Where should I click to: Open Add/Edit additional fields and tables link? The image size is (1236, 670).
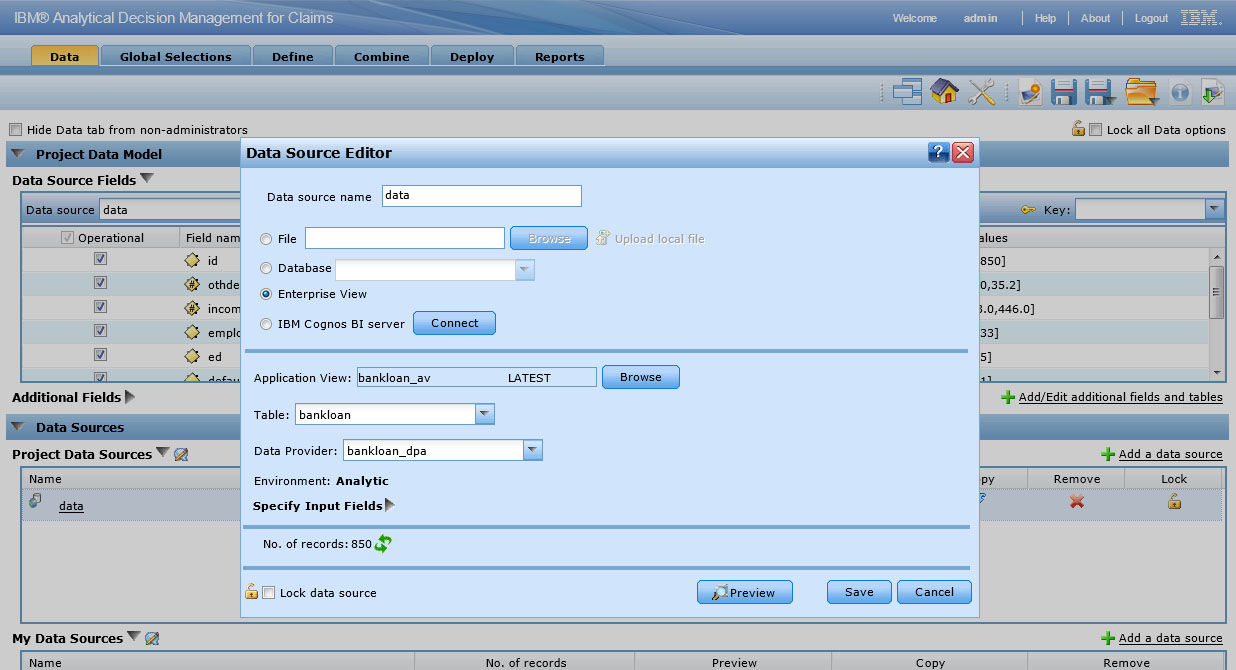[x=1120, y=397]
